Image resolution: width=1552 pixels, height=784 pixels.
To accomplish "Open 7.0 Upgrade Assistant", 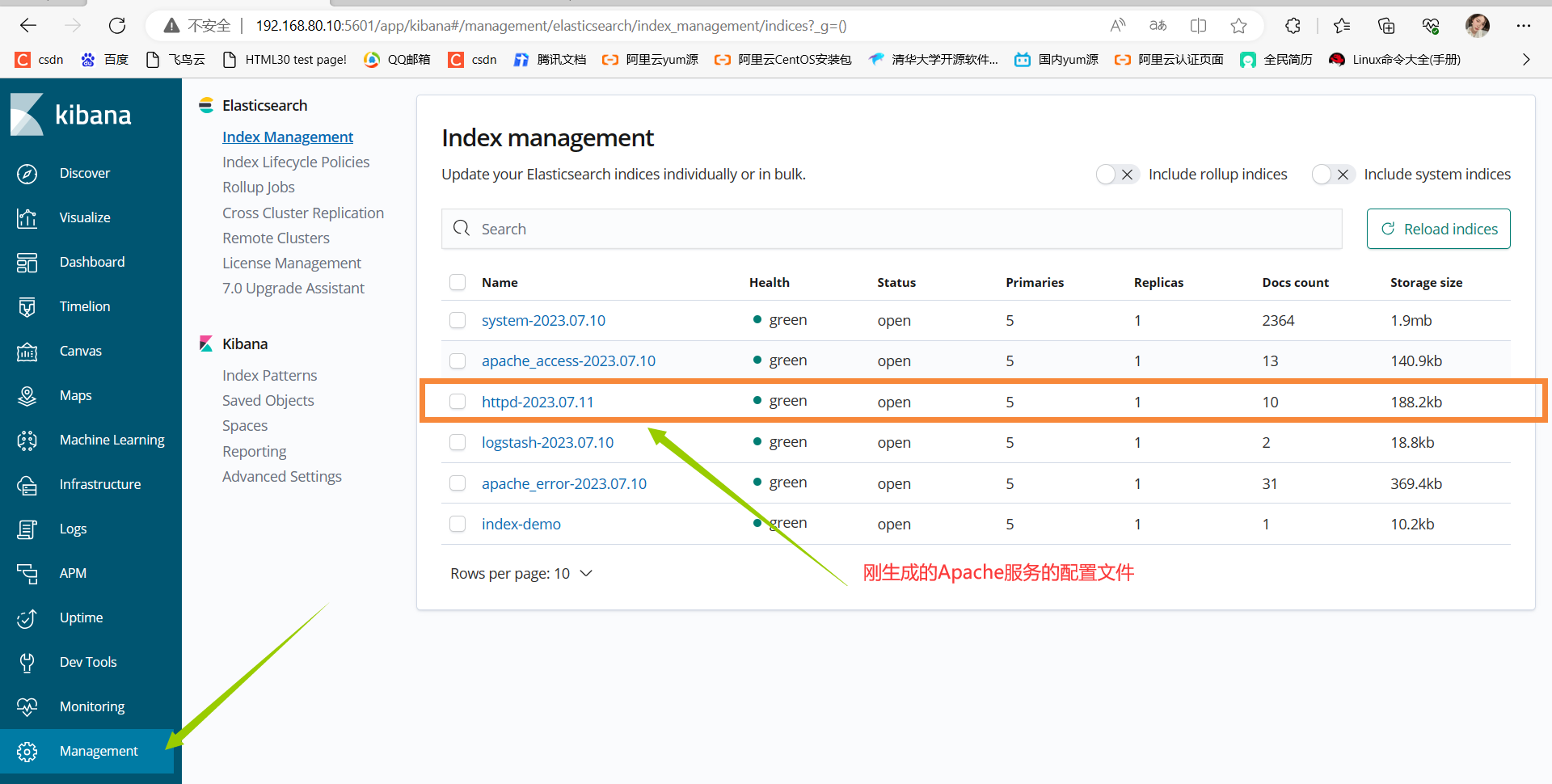I will coord(293,288).
